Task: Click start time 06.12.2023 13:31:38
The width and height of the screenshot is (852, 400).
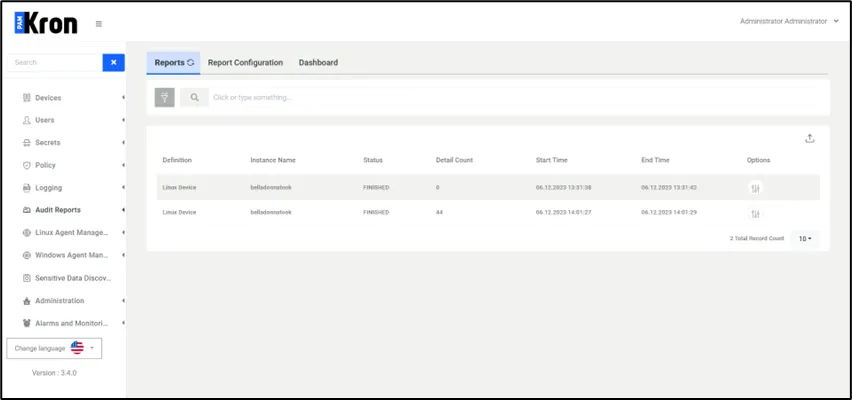Action: 563,188
